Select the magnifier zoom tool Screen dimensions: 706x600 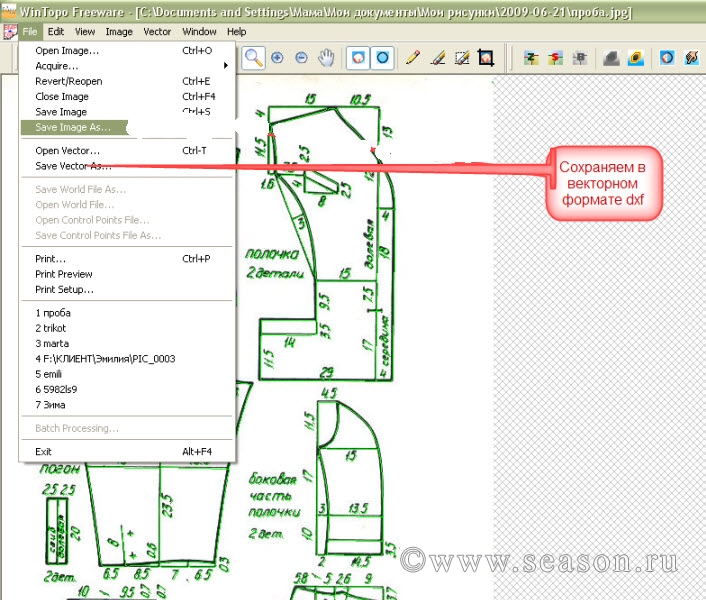[253, 58]
